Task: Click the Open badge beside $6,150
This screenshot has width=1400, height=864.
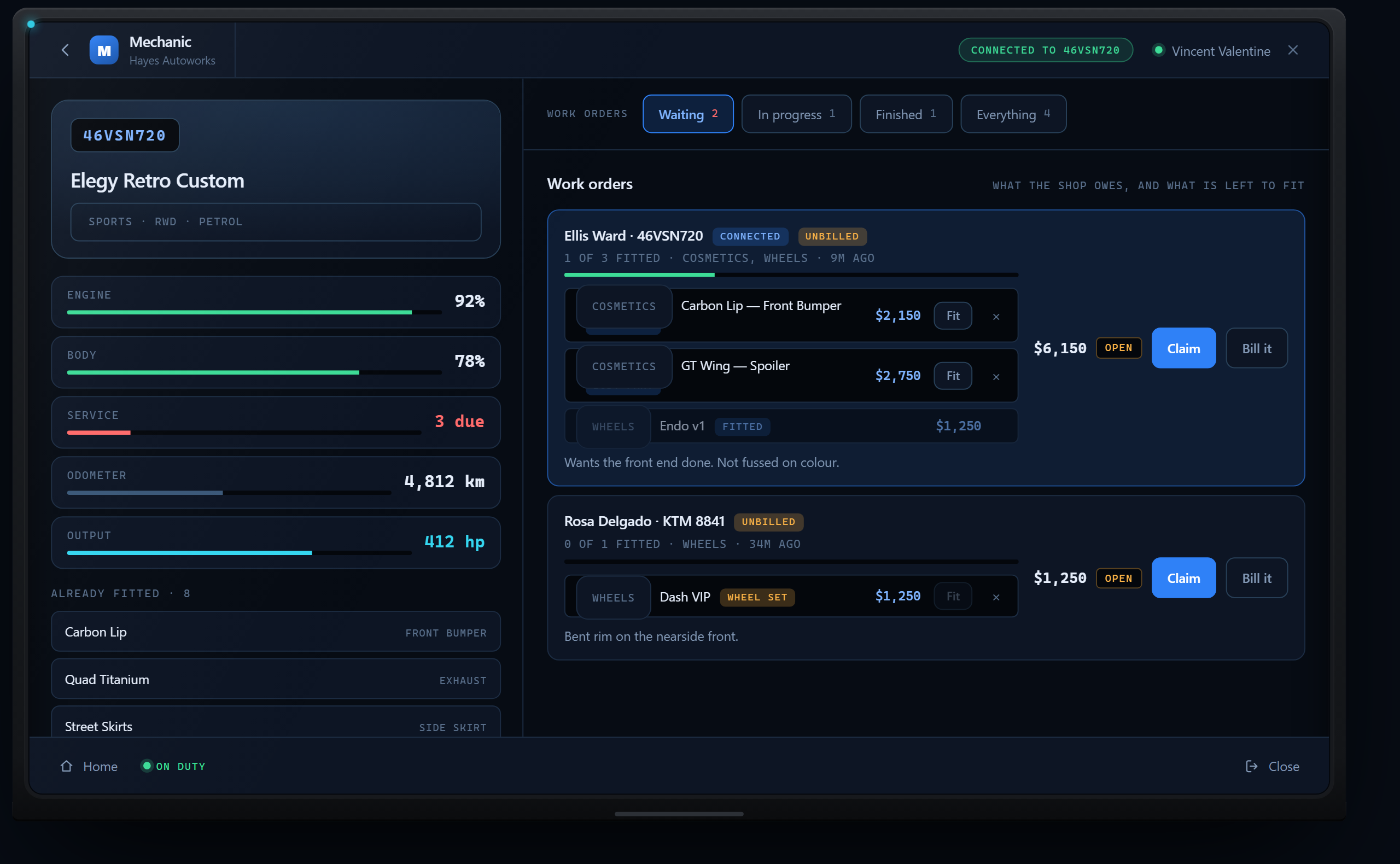Action: tap(1118, 347)
